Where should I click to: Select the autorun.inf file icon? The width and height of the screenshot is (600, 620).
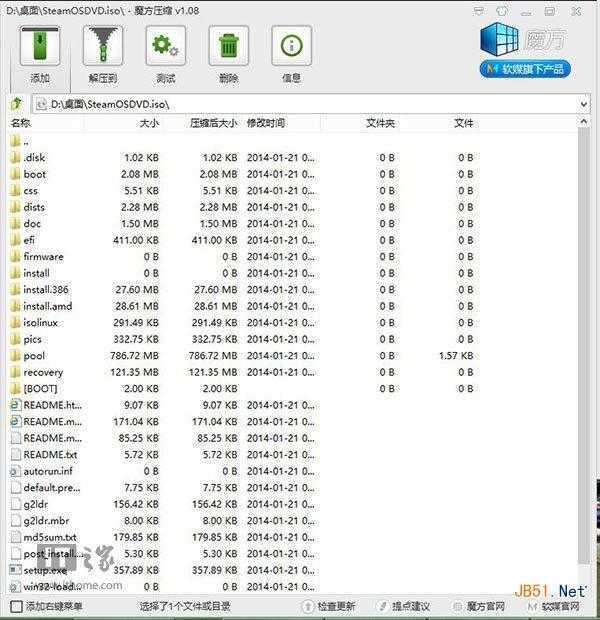click(x=15, y=471)
